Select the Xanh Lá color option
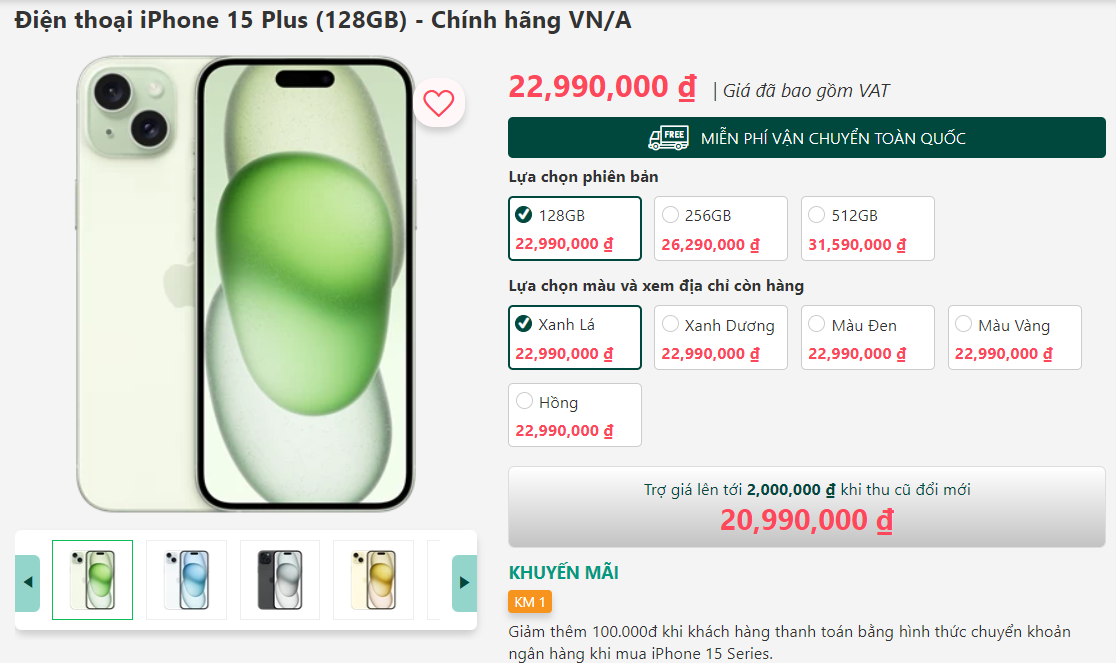Viewport: 1116px width, 663px height. pyautogui.click(x=574, y=338)
